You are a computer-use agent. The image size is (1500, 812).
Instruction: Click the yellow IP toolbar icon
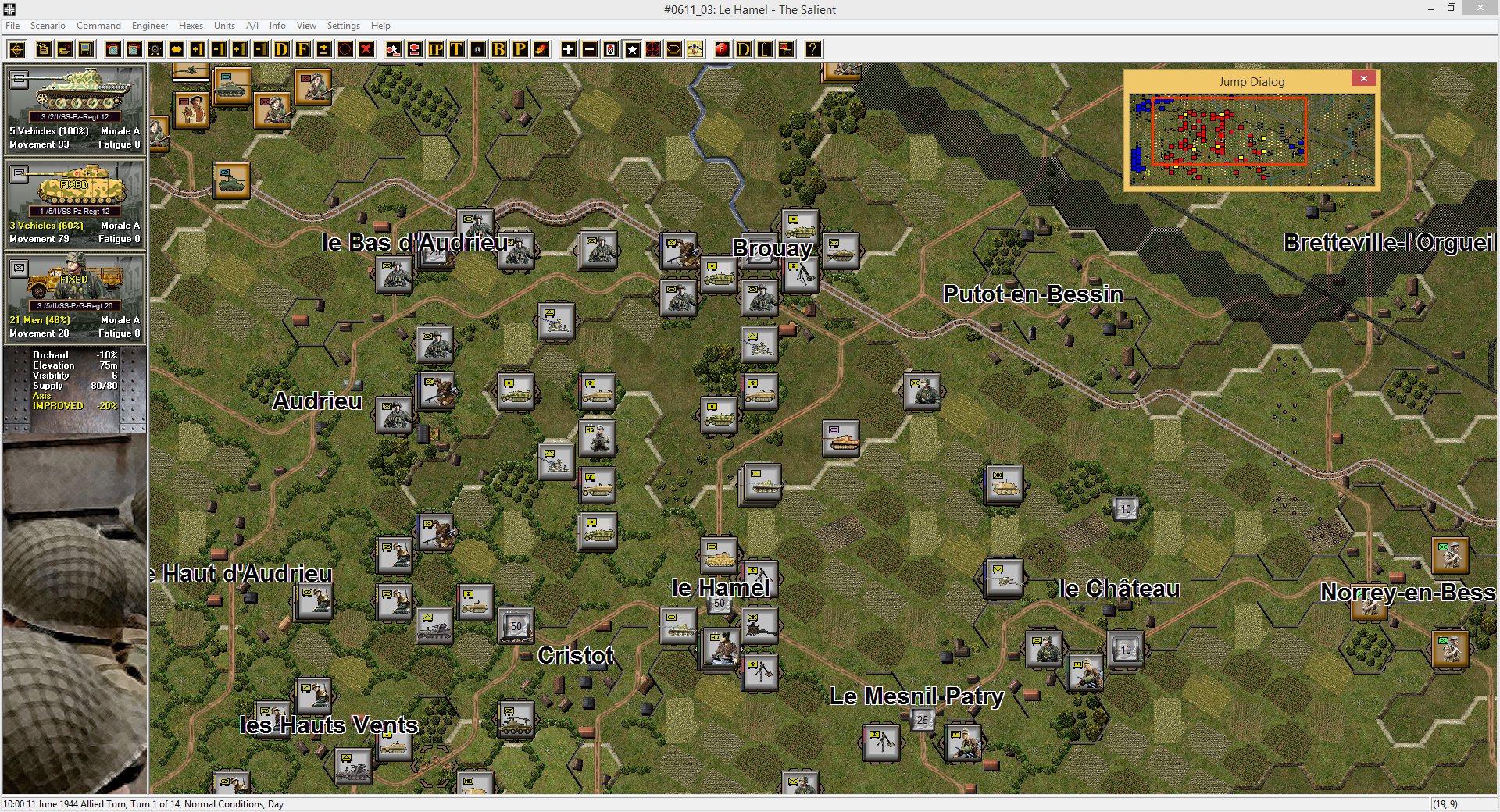(435, 49)
